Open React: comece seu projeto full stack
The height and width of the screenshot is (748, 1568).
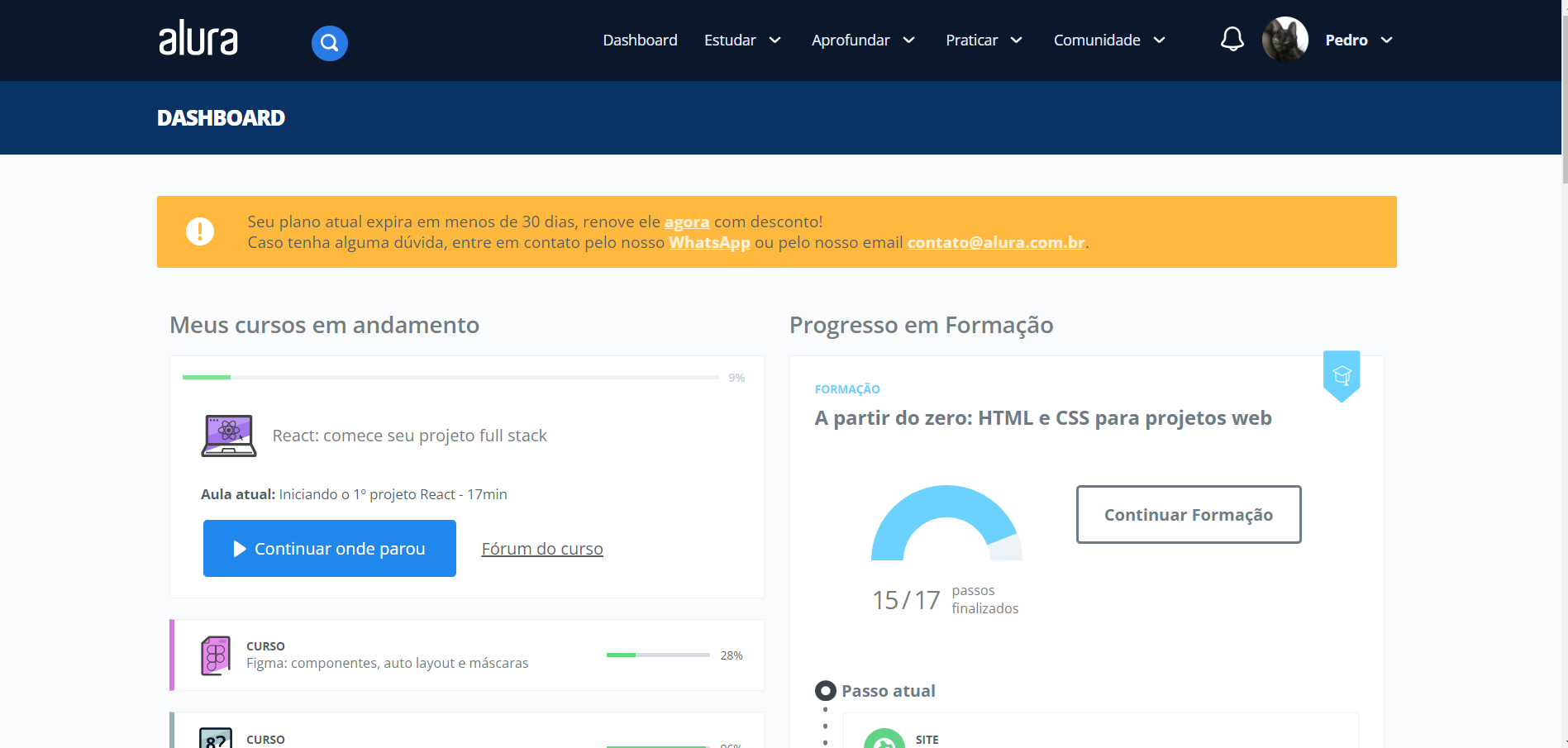coord(410,436)
